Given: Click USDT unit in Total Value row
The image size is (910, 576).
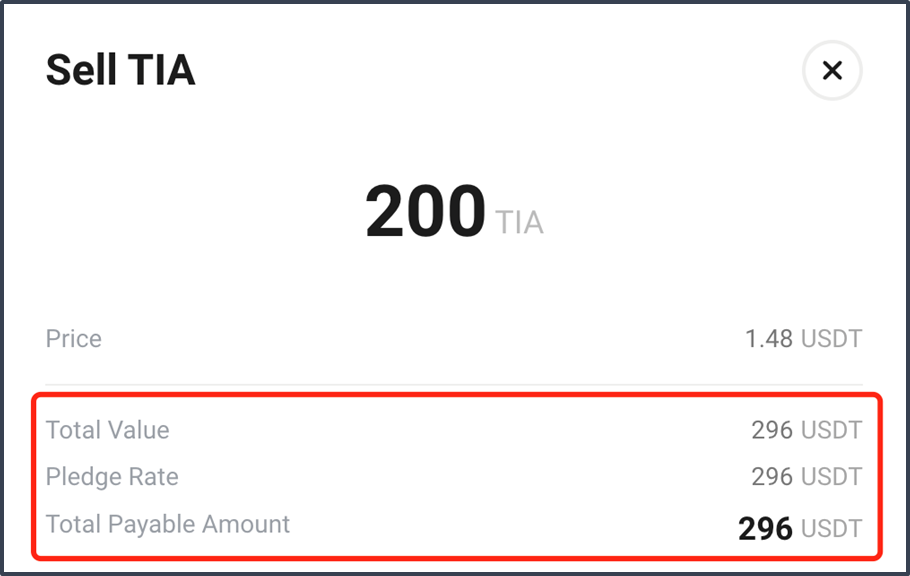Looking at the screenshot, I should [x=832, y=430].
